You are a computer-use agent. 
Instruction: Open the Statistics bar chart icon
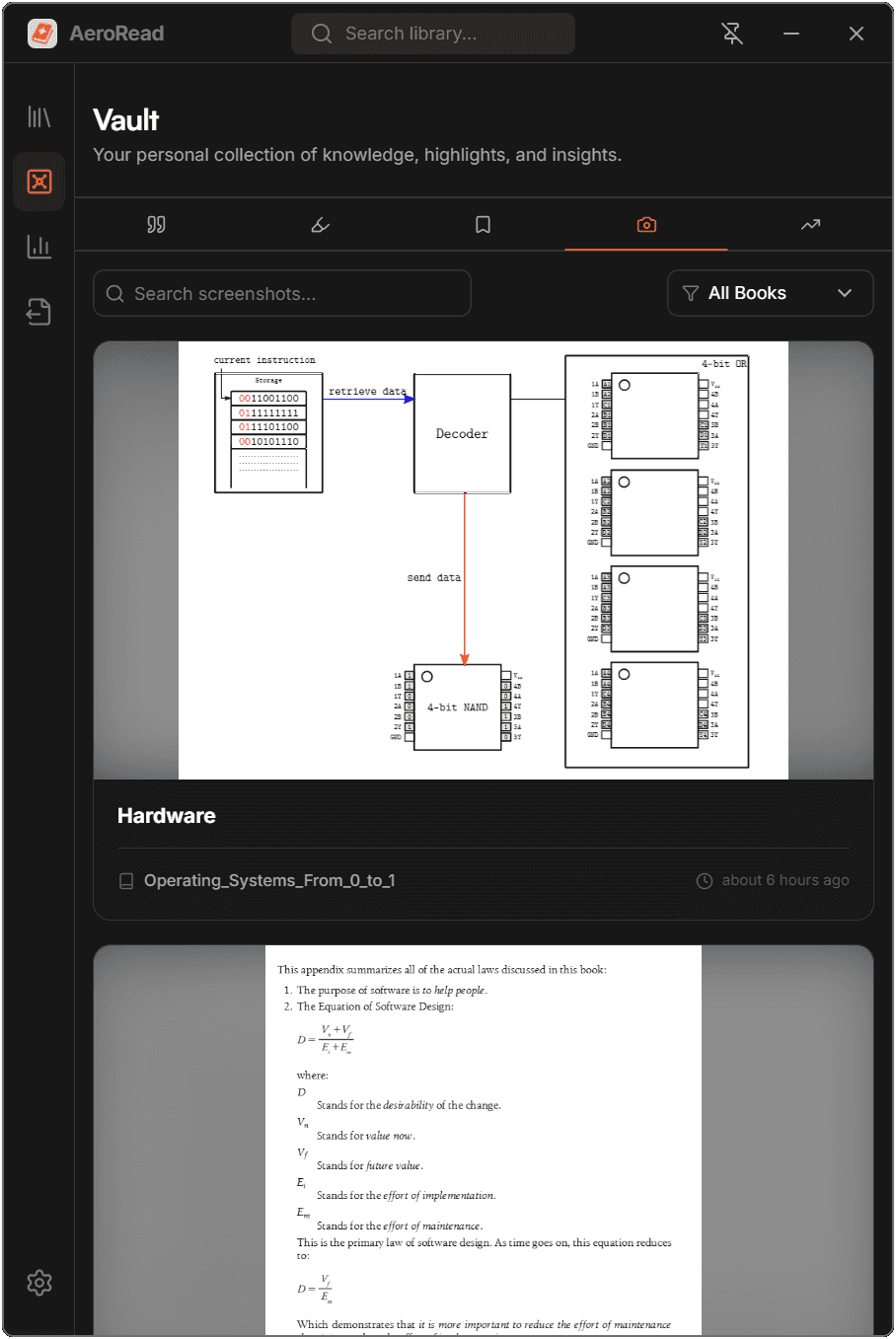(39, 247)
